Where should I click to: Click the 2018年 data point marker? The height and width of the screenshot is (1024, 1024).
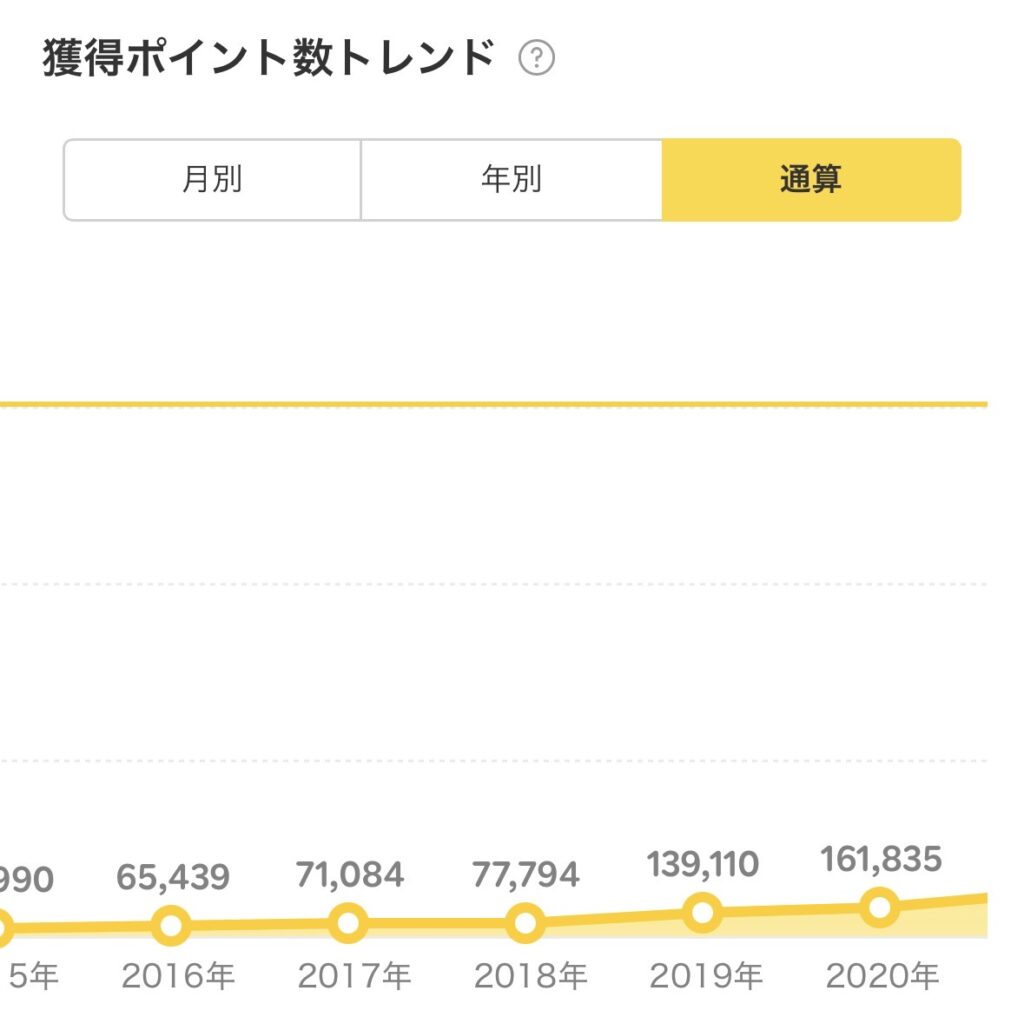tap(525, 922)
